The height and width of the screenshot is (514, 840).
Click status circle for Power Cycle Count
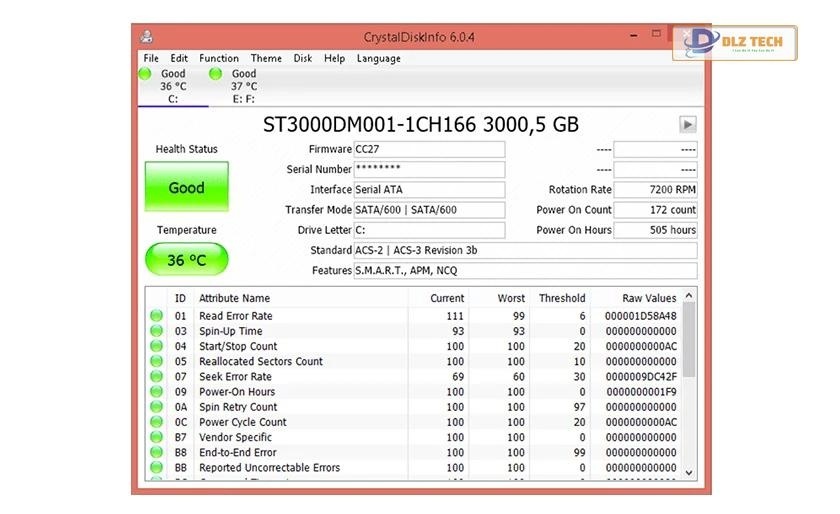tap(156, 421)
